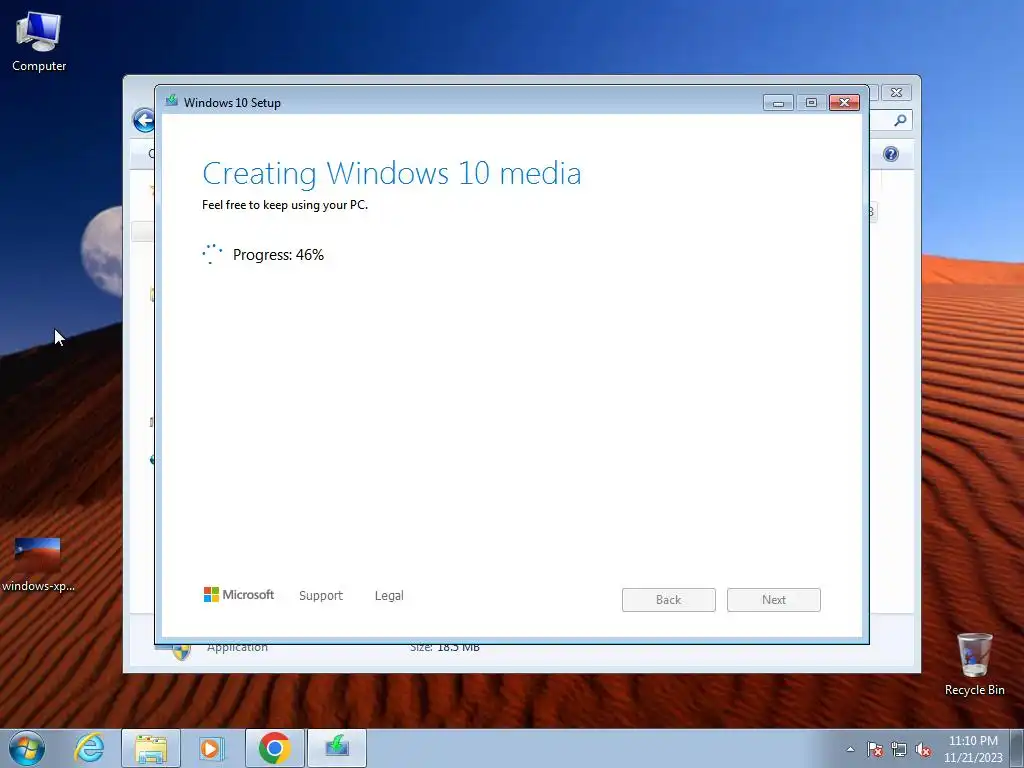Click the muted volume tray icon
The width and height of the screenshot is (1024, 768).
click(x=923, y=749)
